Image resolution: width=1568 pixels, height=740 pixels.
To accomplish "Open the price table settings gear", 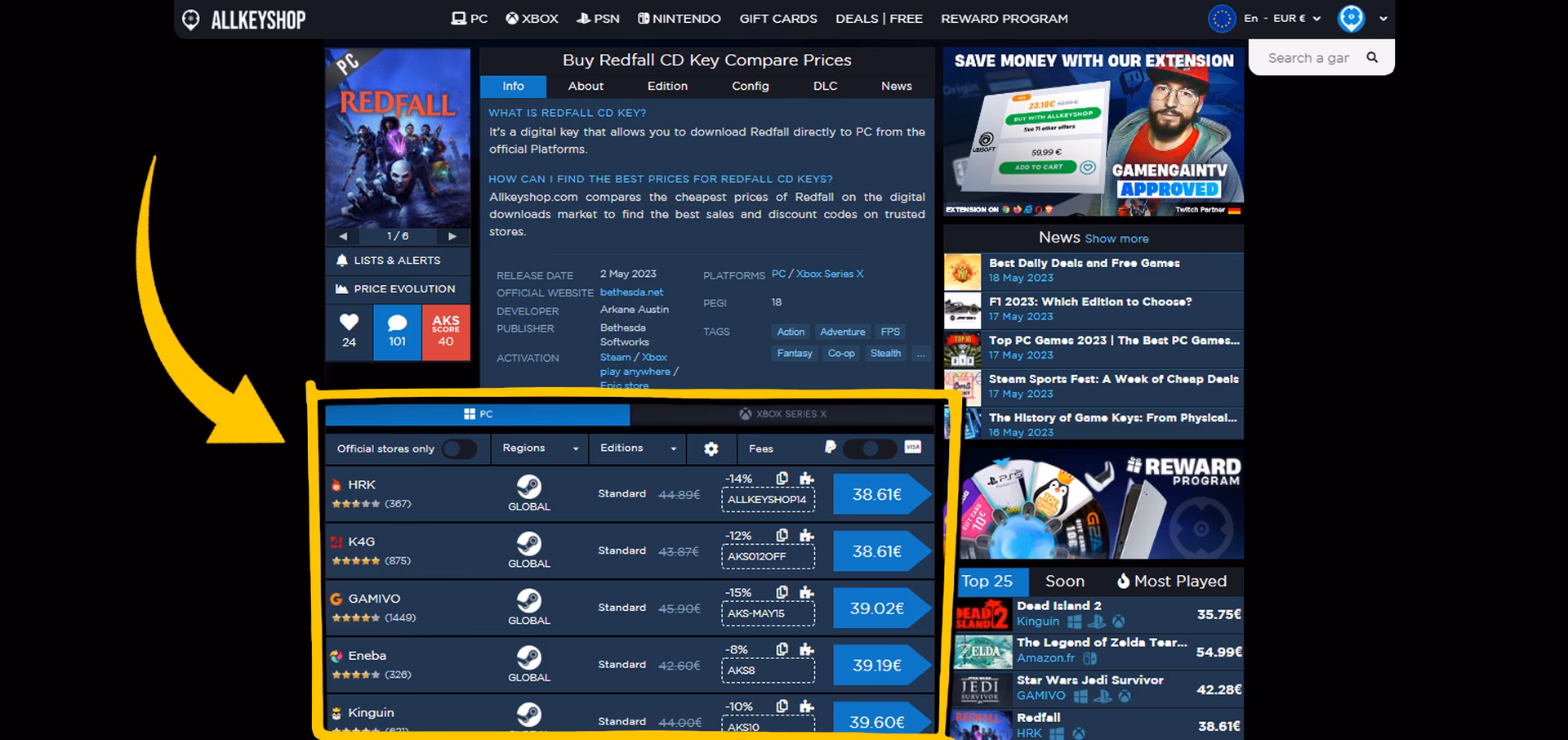I will pos(711,448).
